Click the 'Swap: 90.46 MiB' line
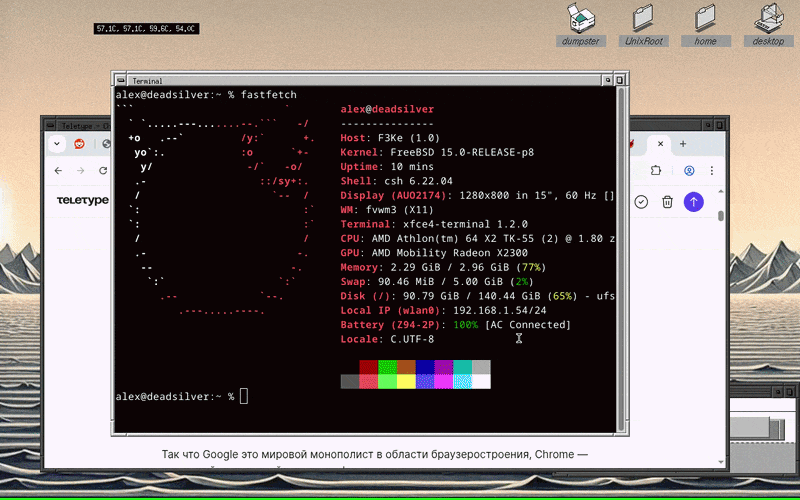800x500 pixels. coord(437,281)
